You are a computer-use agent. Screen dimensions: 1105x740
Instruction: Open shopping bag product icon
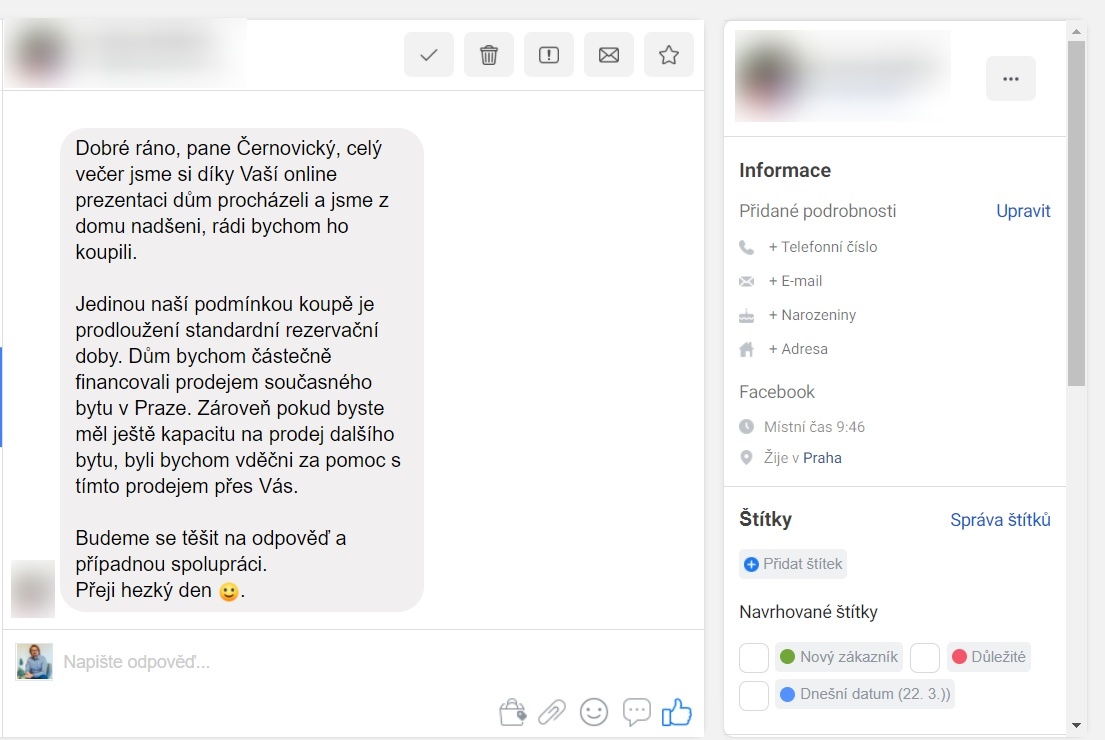pos(512,712)
